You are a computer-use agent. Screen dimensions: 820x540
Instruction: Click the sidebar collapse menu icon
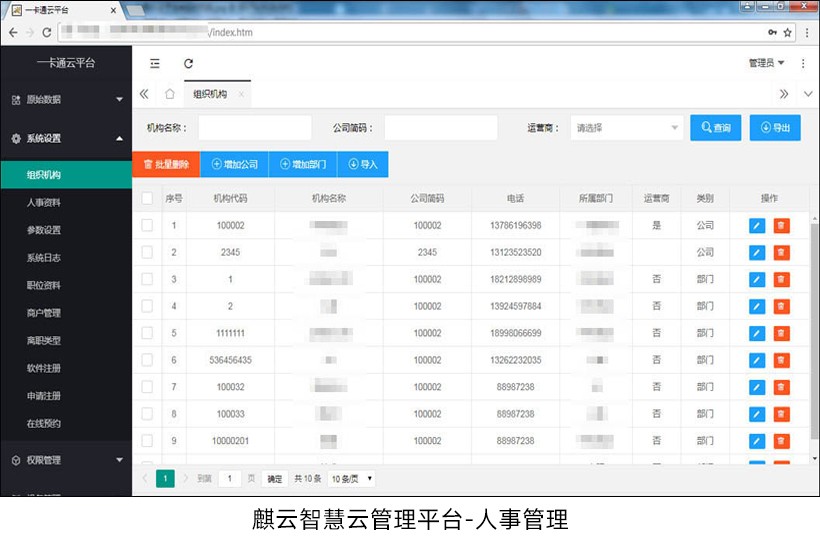coord(154,63)
